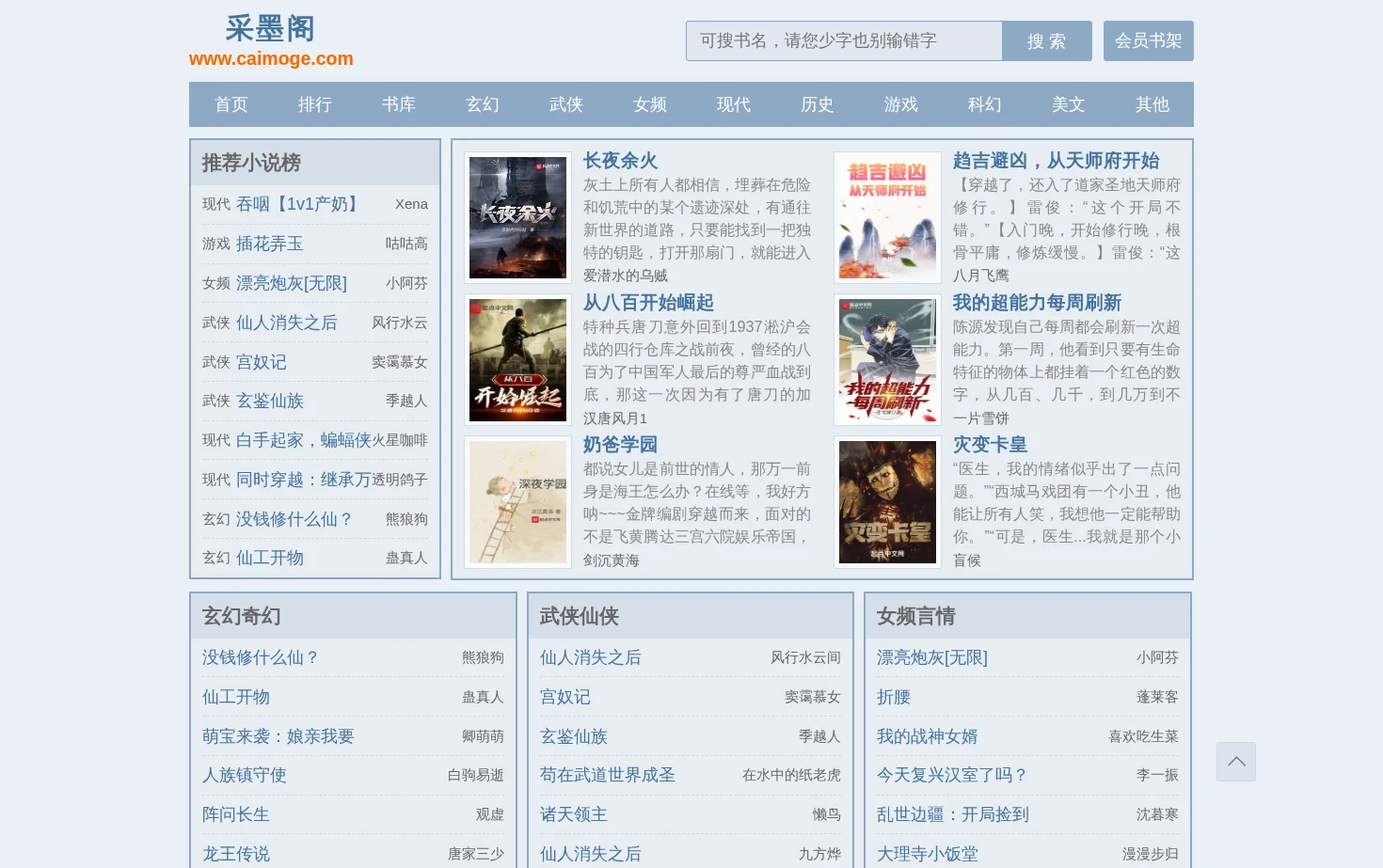Open 诸天领主 in 武侠仙侠

pyautogui.click(x=574, y=814)
